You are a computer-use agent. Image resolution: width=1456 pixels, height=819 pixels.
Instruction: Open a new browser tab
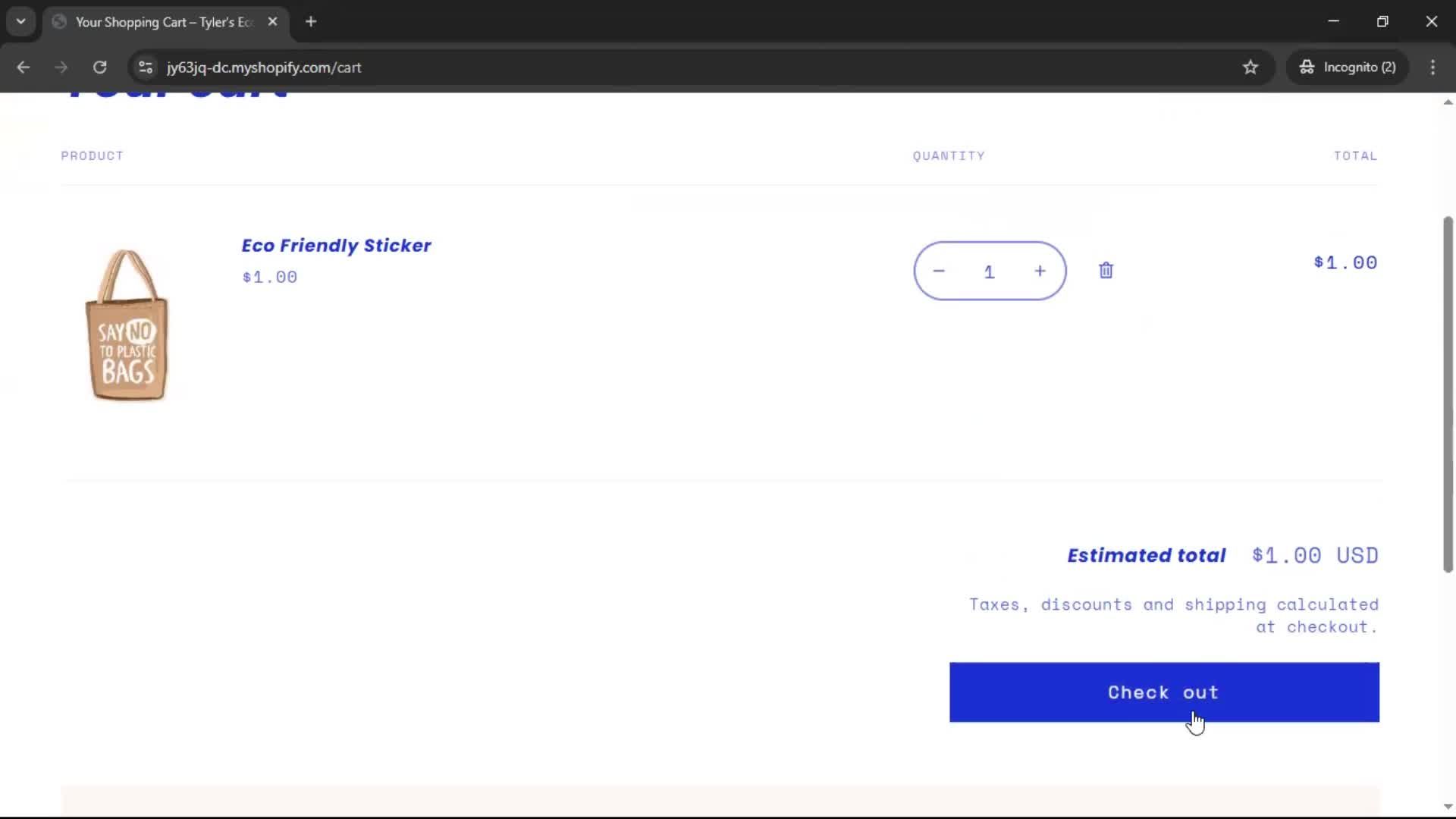click(x=311, y=22)
